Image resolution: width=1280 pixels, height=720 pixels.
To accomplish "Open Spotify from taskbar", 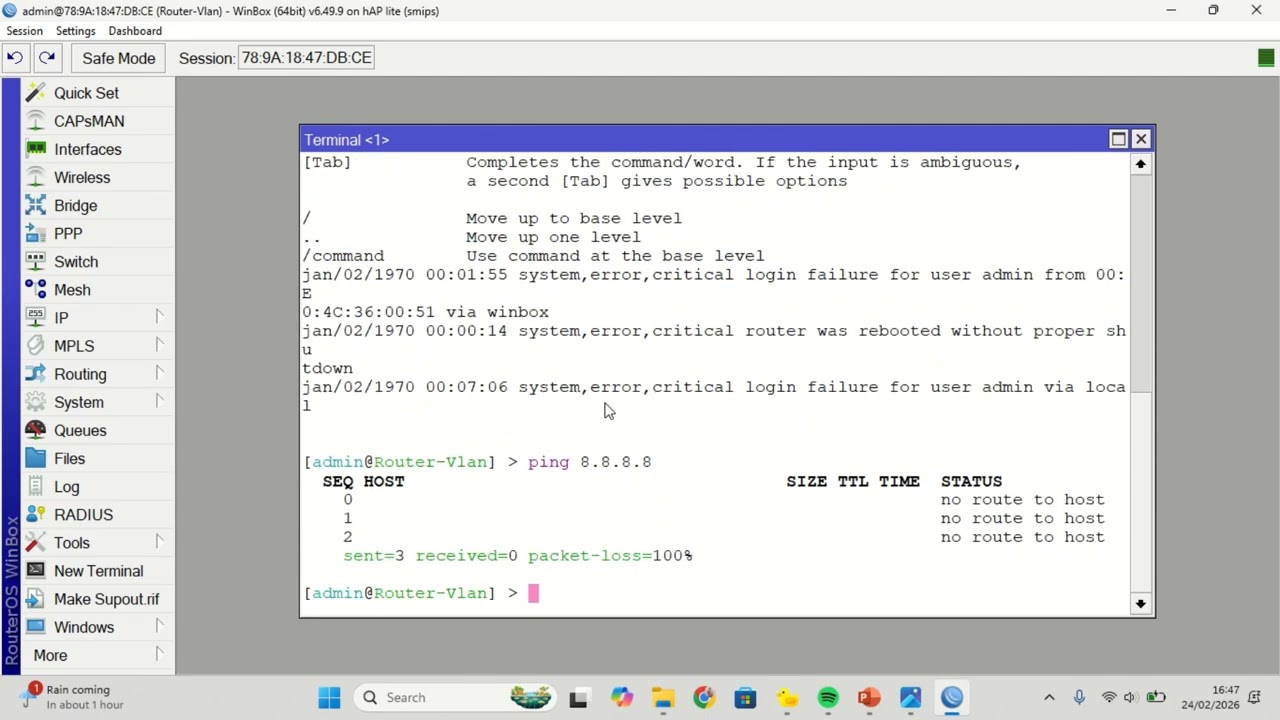I will point(828,697).
